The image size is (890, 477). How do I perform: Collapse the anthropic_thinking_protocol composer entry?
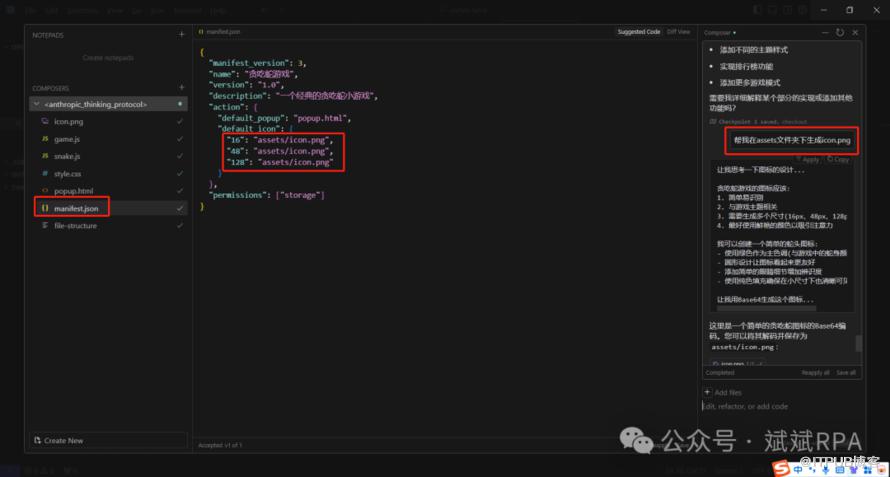click(37, 104)
